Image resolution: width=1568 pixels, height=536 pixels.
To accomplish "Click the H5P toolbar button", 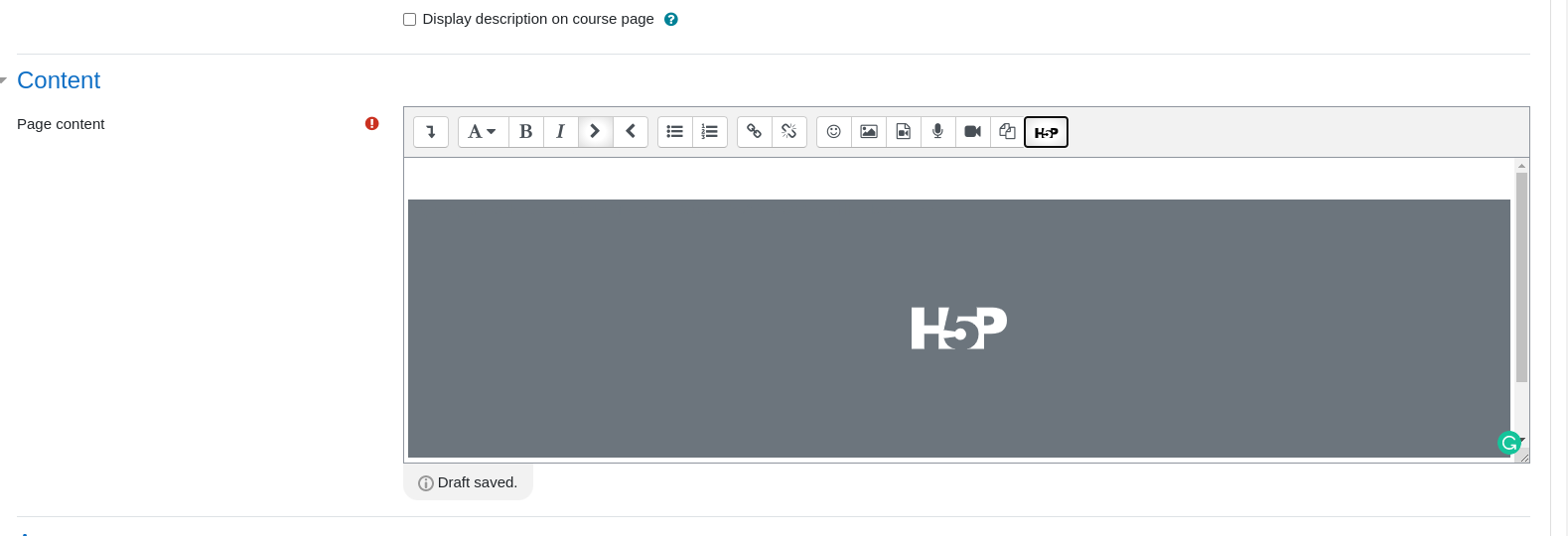I will point(1046,132).
